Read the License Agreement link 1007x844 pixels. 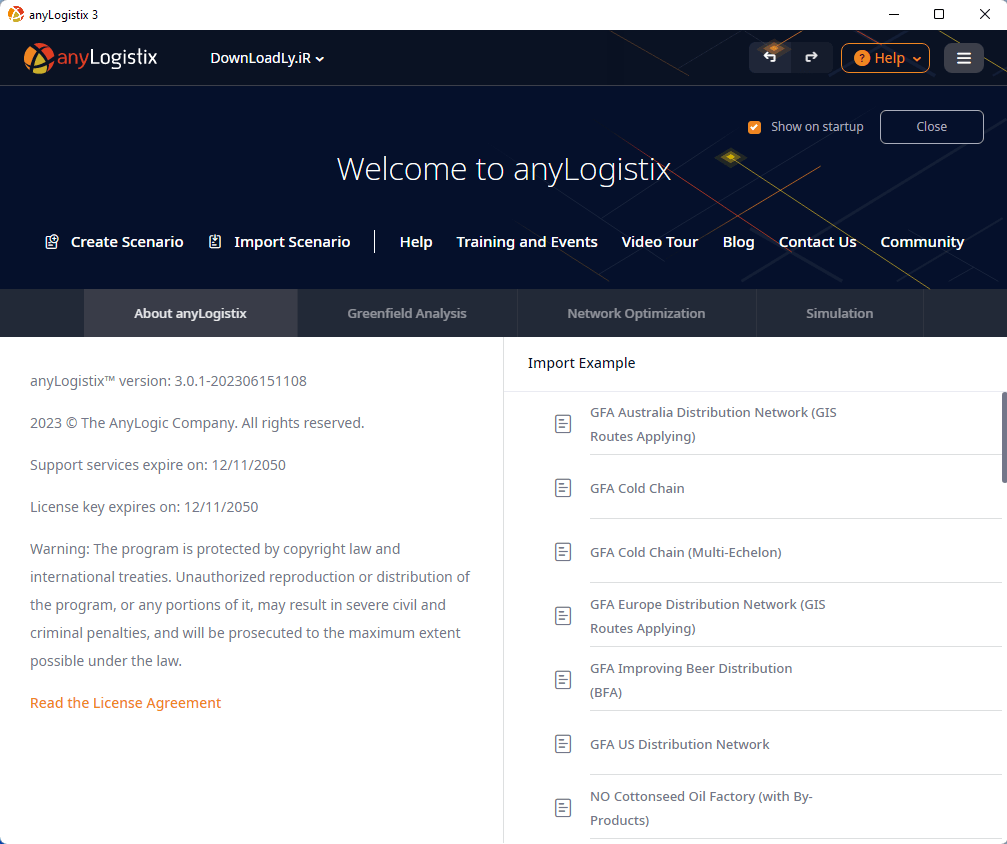pos(125,703)
